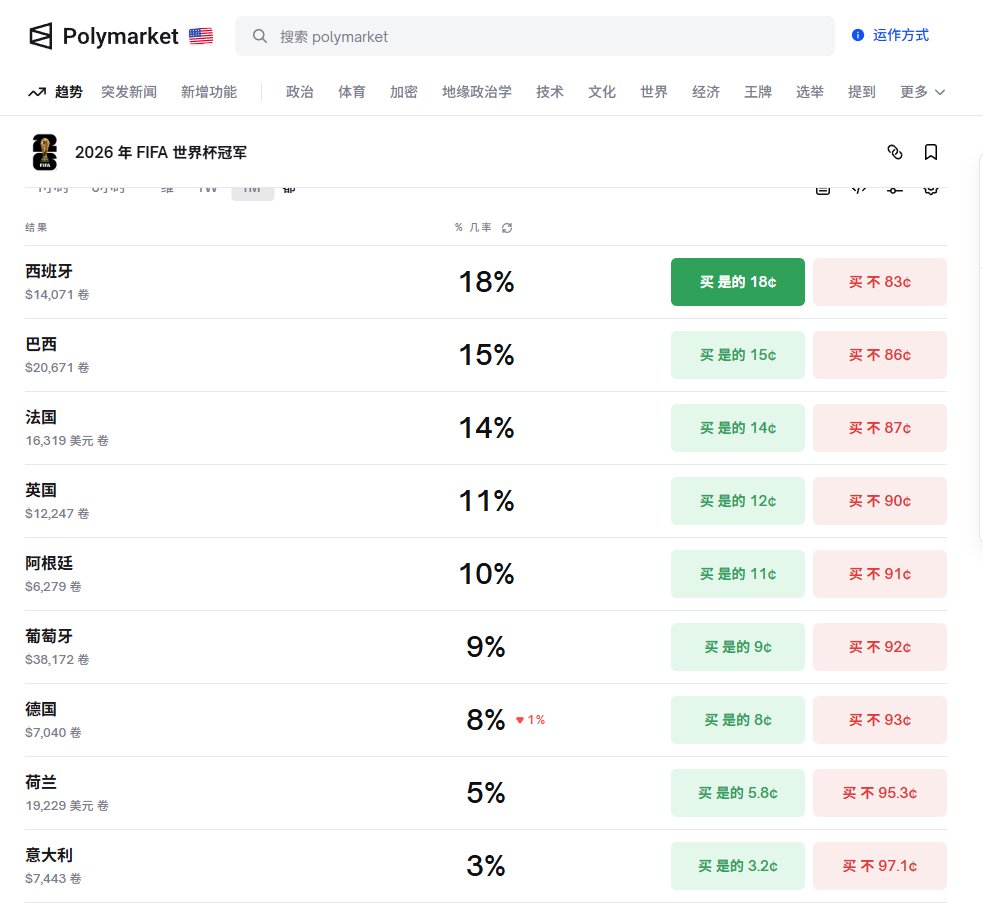This screenshot has width=983, height=905.
Task: Click the $38,172 volume under 葡萄牙
Action: point(57,659)
